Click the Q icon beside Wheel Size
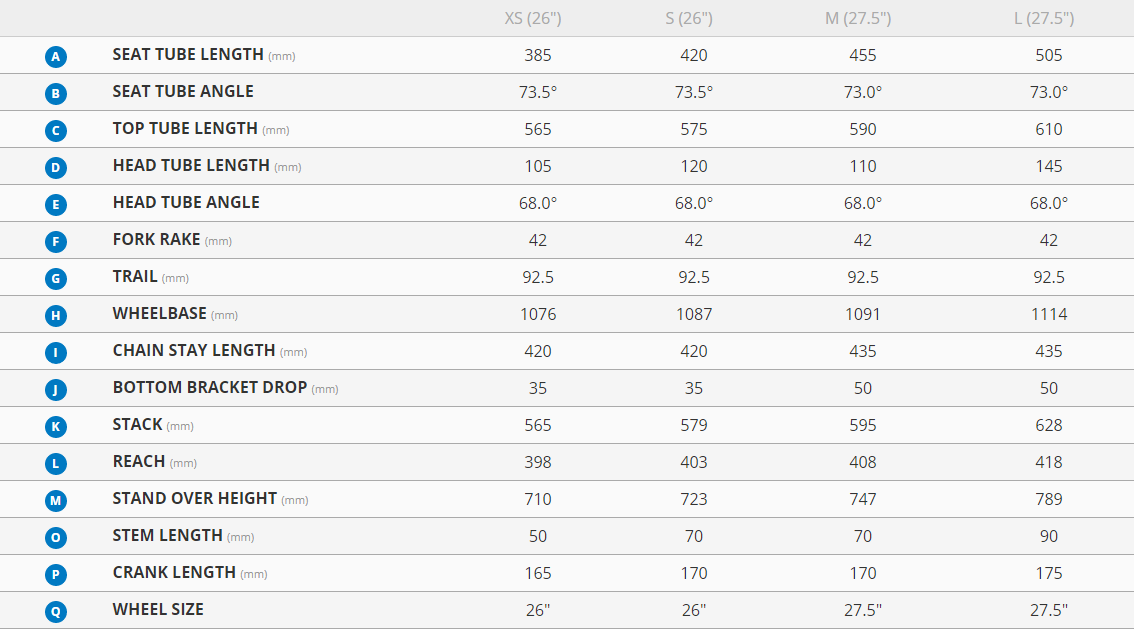1134x630 pixels. tap(56, 612)
